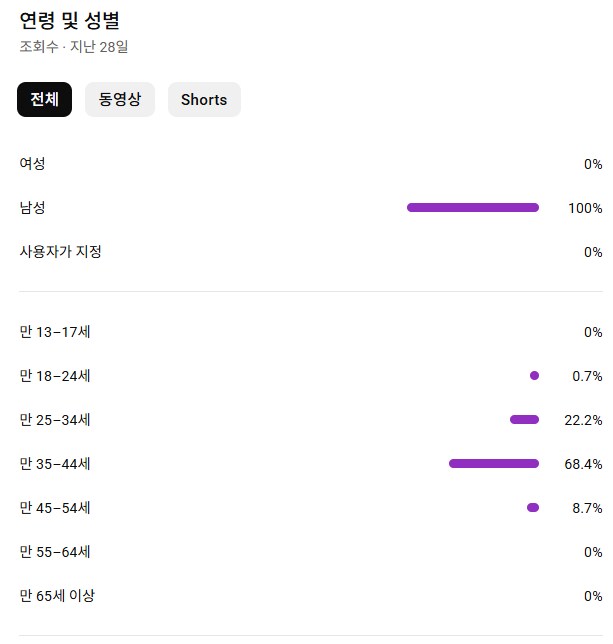Click the 연령 및 성별 card title
Image resolution: width=613 pixels, height=644 pixels.
coord(70,21)
